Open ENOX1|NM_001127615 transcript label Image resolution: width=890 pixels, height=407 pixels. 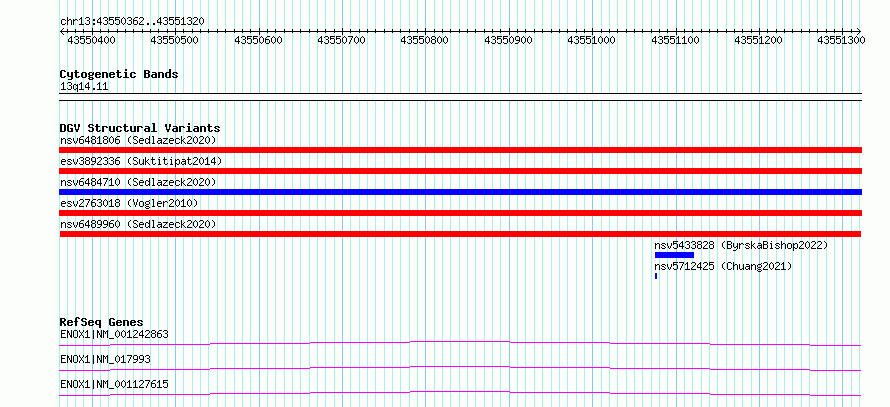coord(114,385)
